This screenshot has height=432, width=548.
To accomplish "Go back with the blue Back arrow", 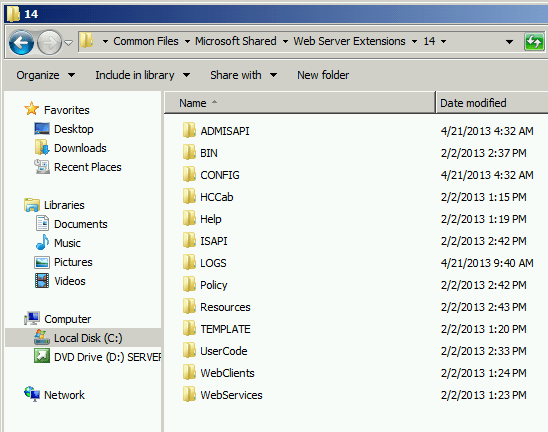I will click(x=21, y=43).
